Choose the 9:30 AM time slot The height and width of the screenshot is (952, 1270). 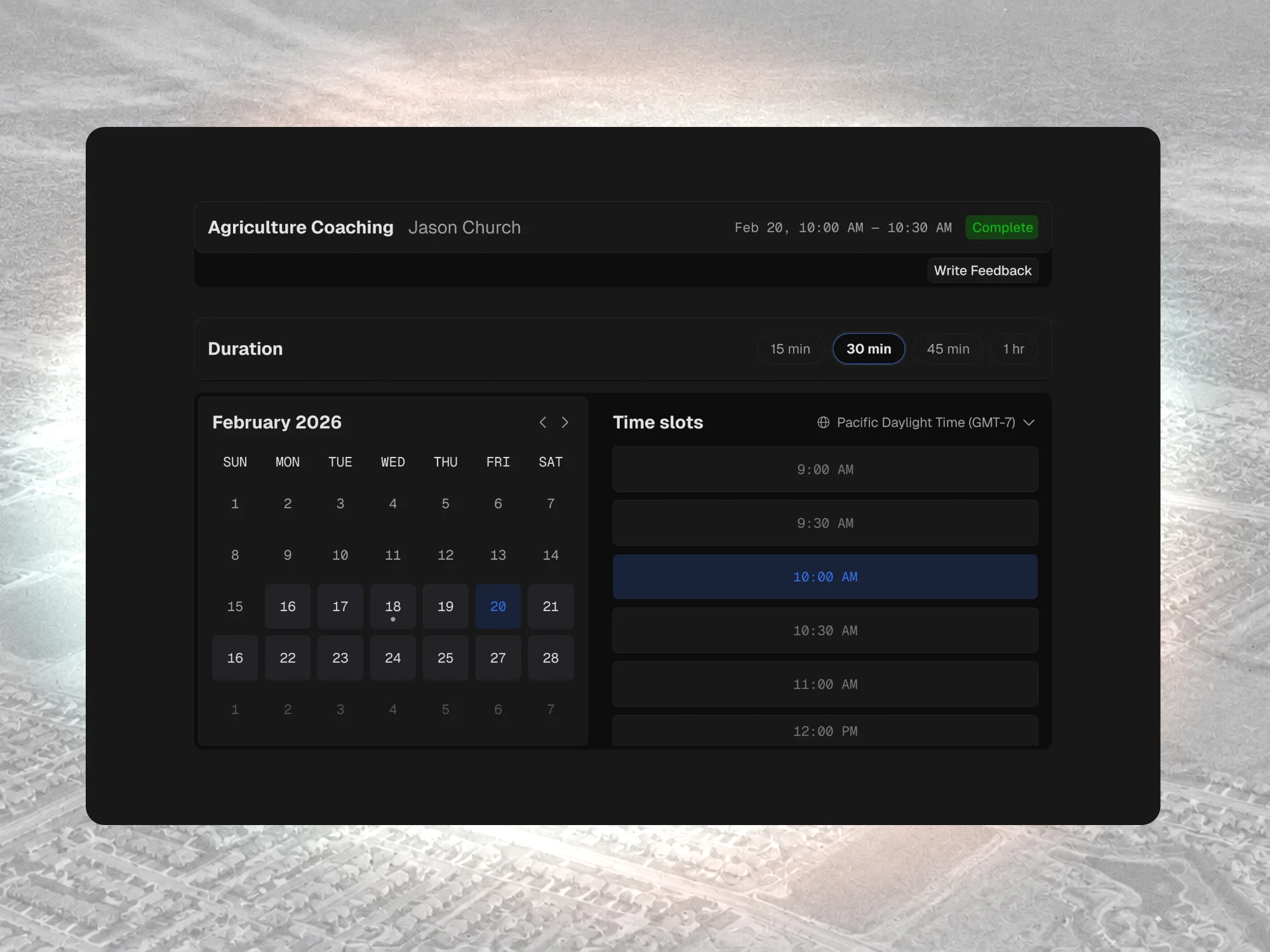click(x=825, y=523)
